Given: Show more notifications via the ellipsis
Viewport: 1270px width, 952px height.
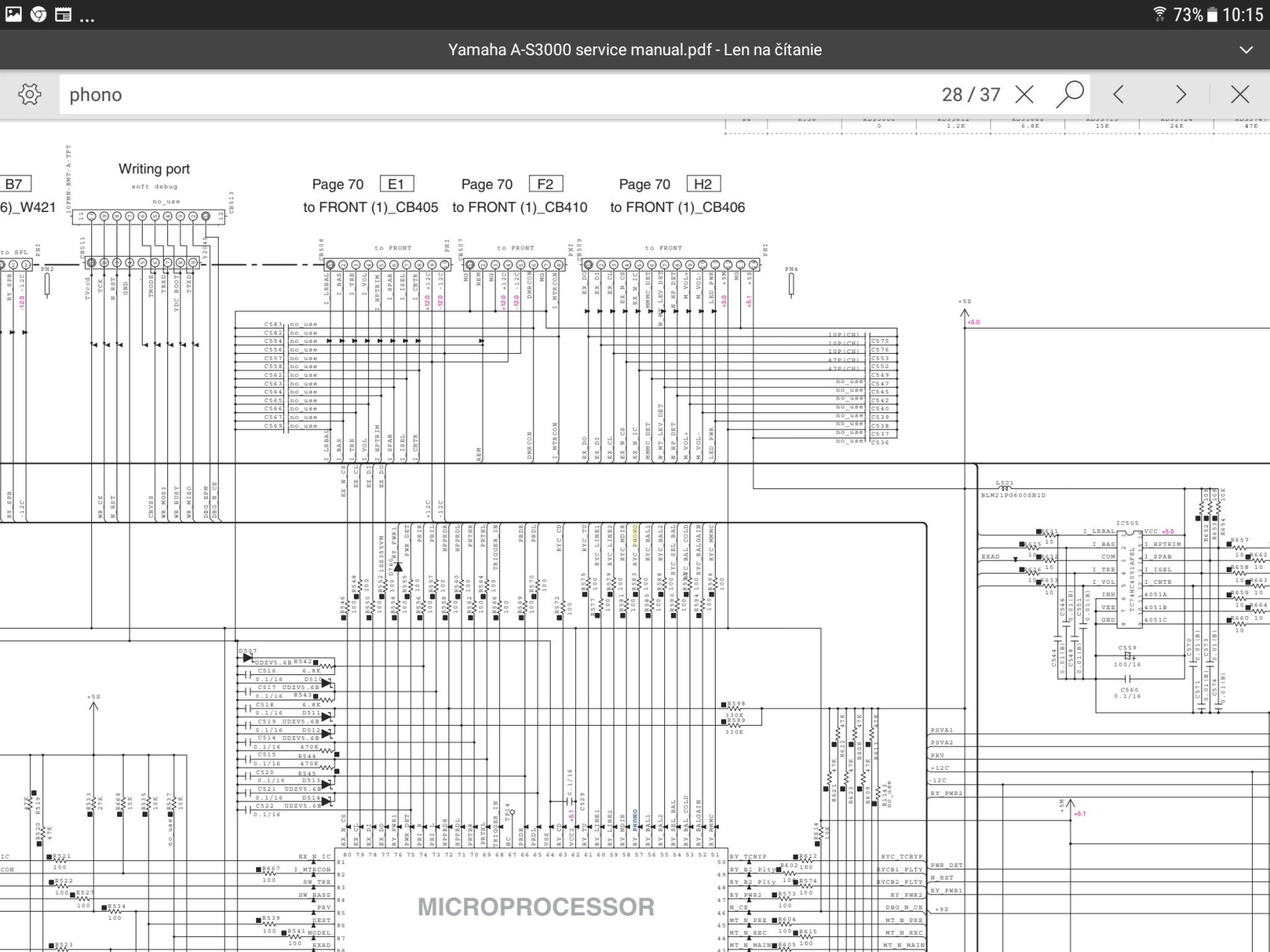Looking at the screenshot, I should click(87, 16).
